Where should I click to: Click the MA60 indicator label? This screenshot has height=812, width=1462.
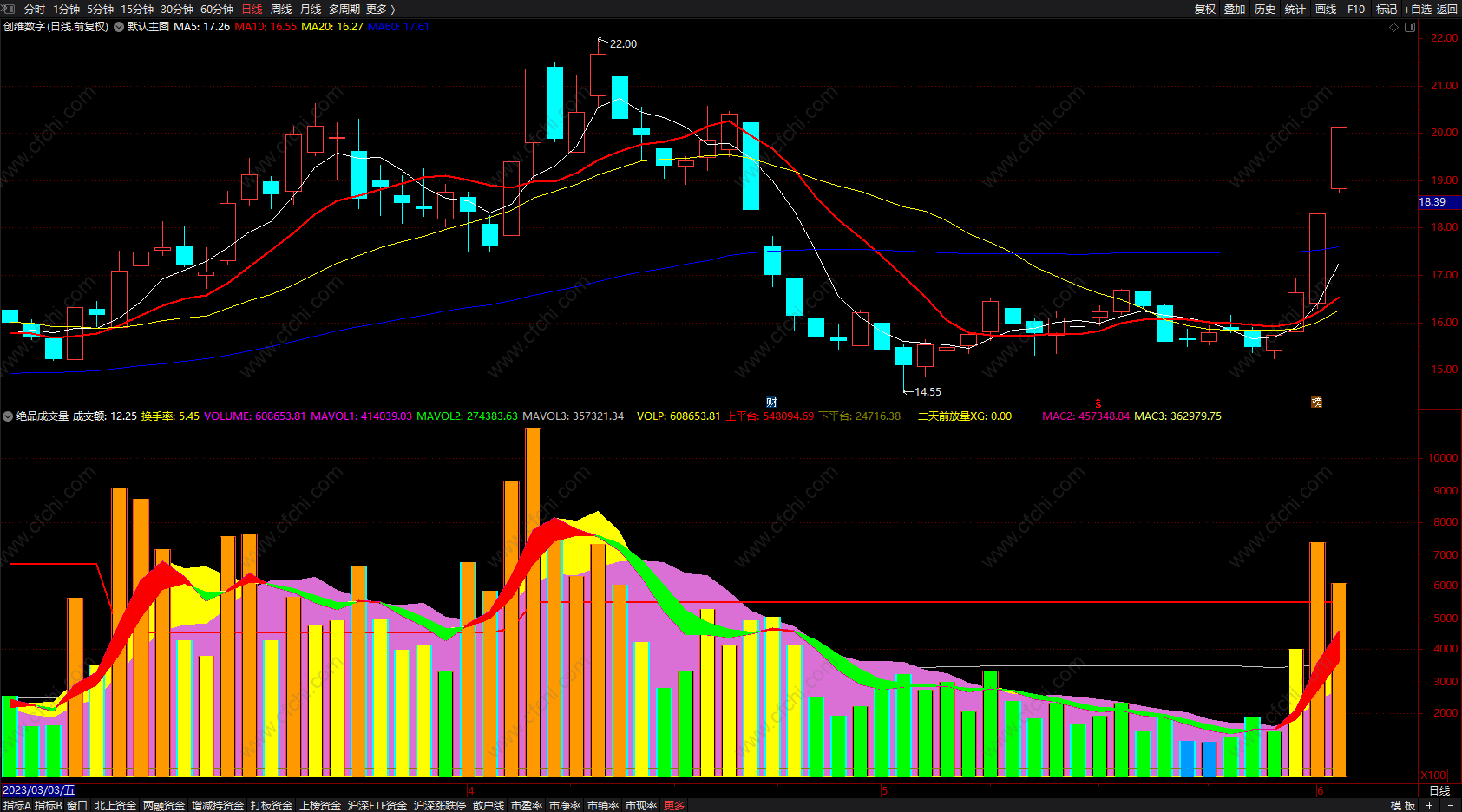399,27
